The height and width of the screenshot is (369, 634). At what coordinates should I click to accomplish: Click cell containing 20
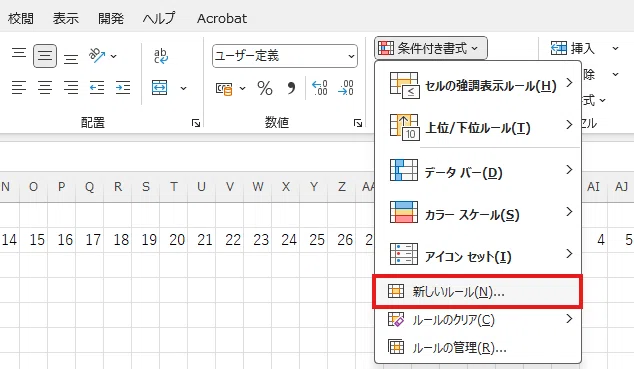(x=173, y=240)
